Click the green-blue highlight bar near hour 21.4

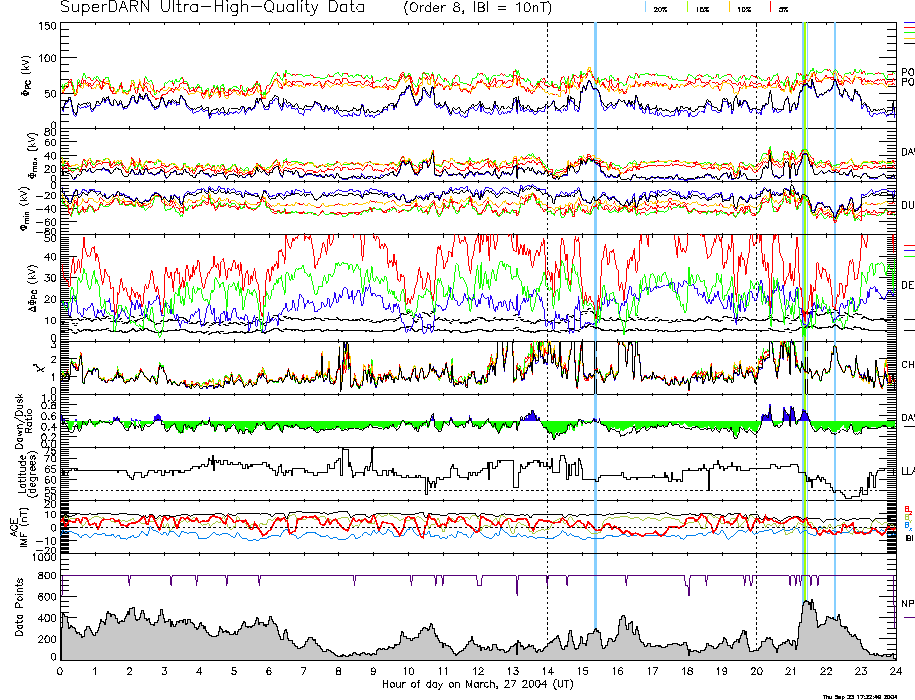coord(805,312)
